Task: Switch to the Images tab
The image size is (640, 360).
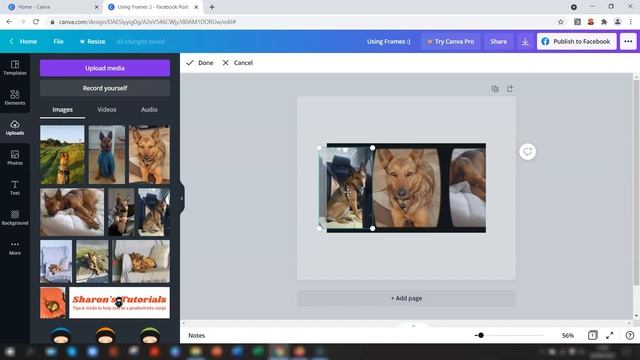Action: click(x=62, y=109)
